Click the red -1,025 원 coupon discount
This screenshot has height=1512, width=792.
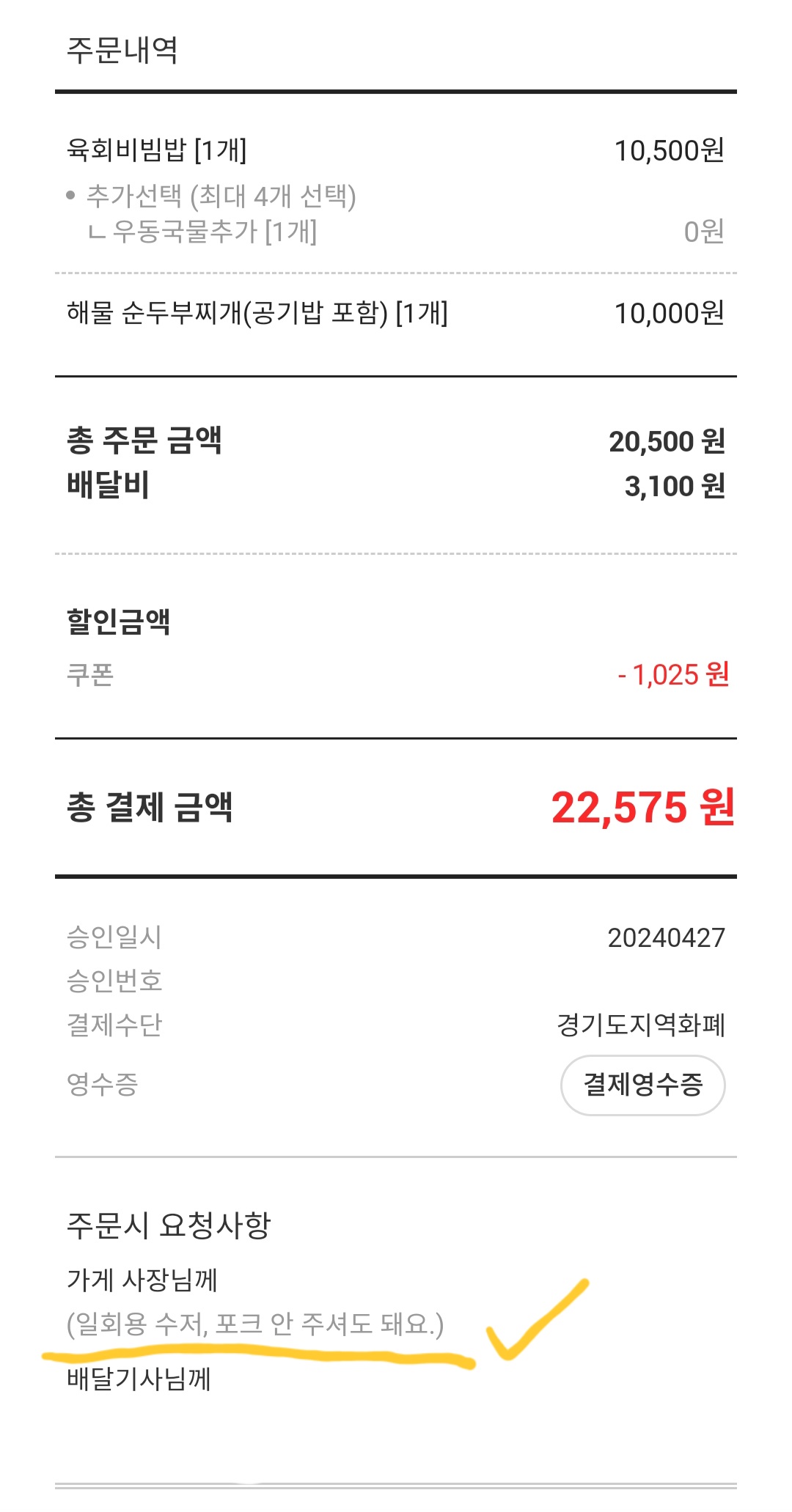click(x=673, y=674)
